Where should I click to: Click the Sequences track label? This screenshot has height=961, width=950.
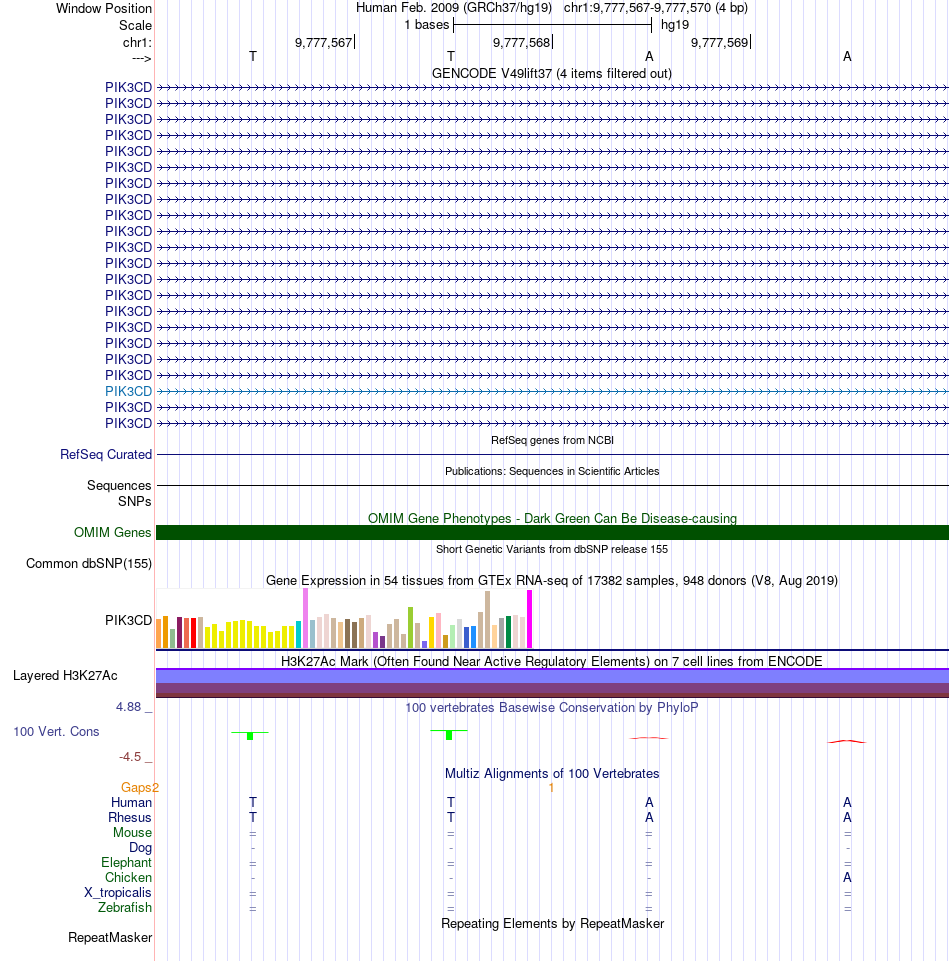click(119, 485)
